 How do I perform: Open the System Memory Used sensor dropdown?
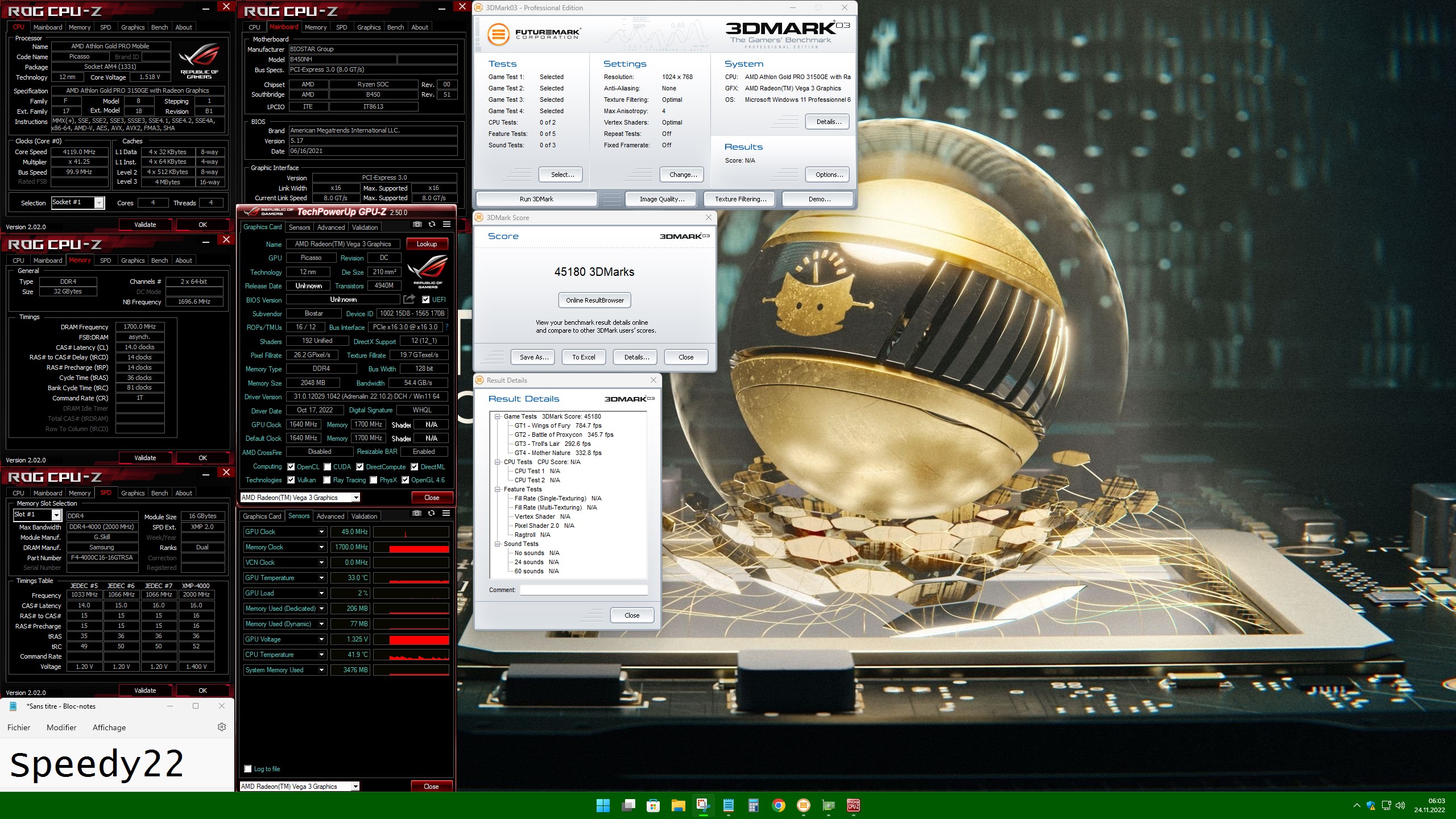(x=321, y=670)
